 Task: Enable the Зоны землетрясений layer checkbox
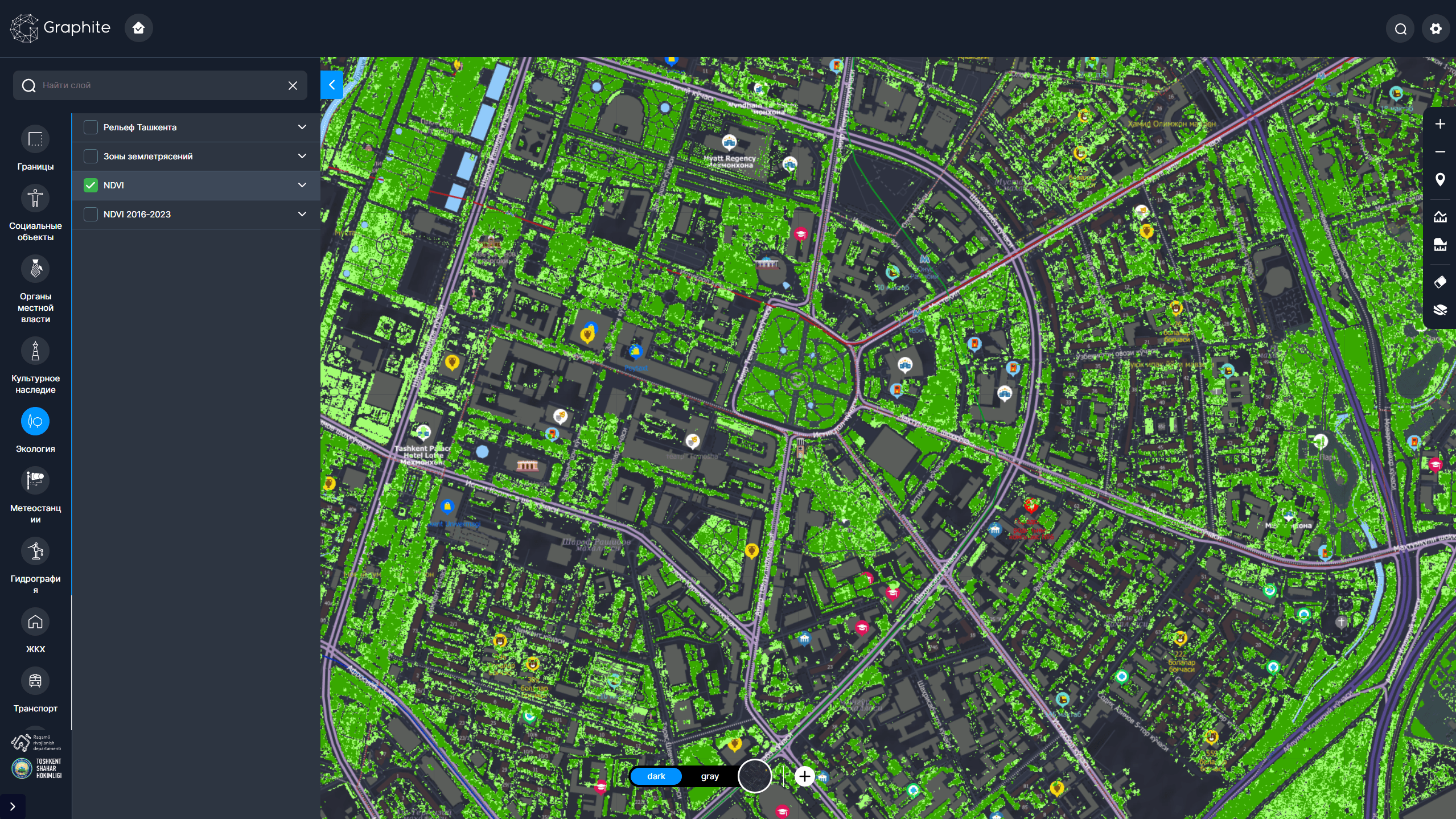click(91, 155)
